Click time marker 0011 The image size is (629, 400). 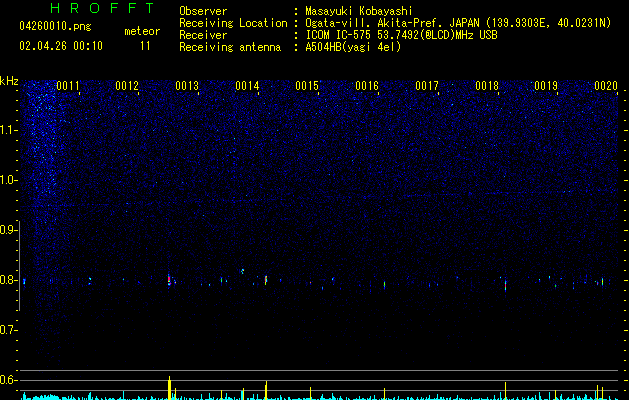coord(68,86)
